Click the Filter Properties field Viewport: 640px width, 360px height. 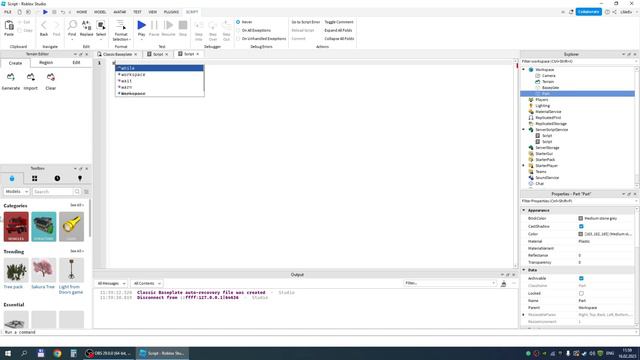pyautogui.click(x=578, y=201)
